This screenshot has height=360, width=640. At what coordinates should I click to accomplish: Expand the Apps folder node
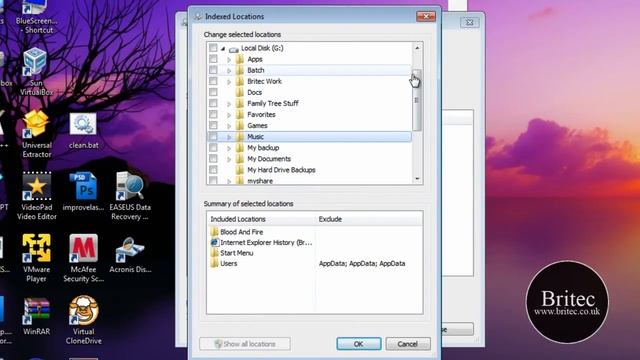pos(229,60)
